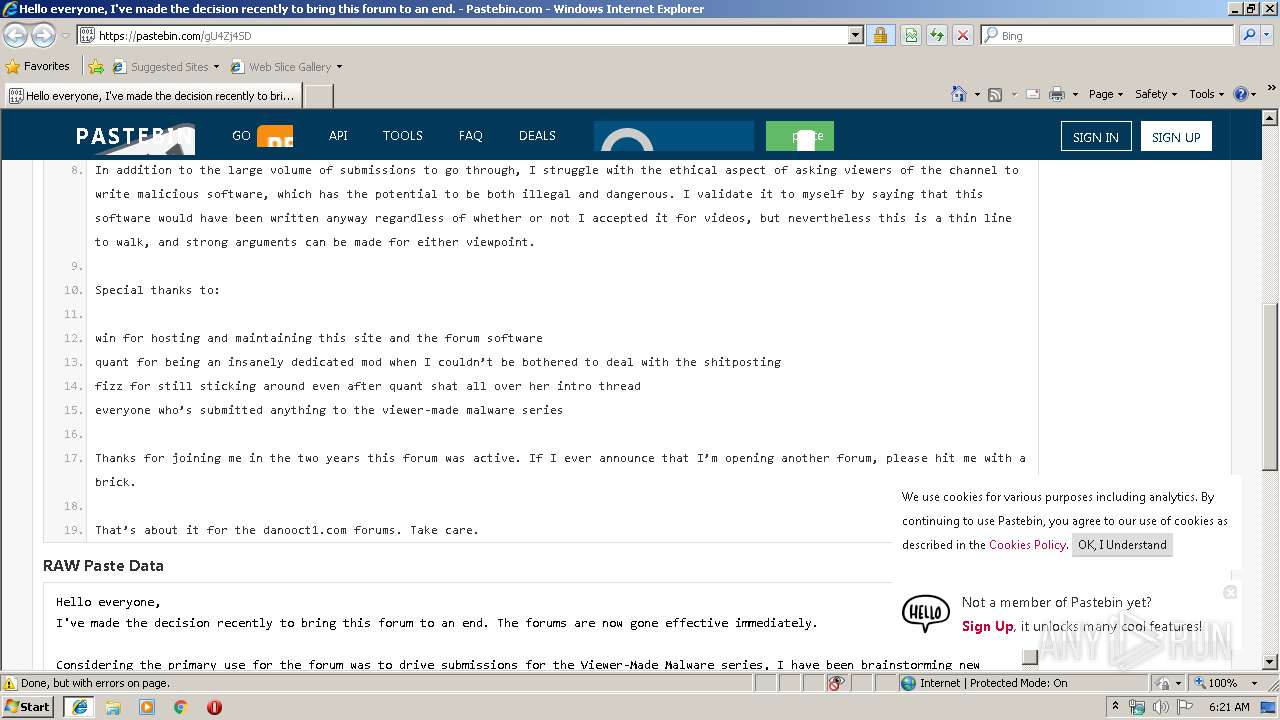This screenshot has width=1280, height=720.
Task: Expand the Web Slice Gallery dropdown
Action: coord(339,67)
